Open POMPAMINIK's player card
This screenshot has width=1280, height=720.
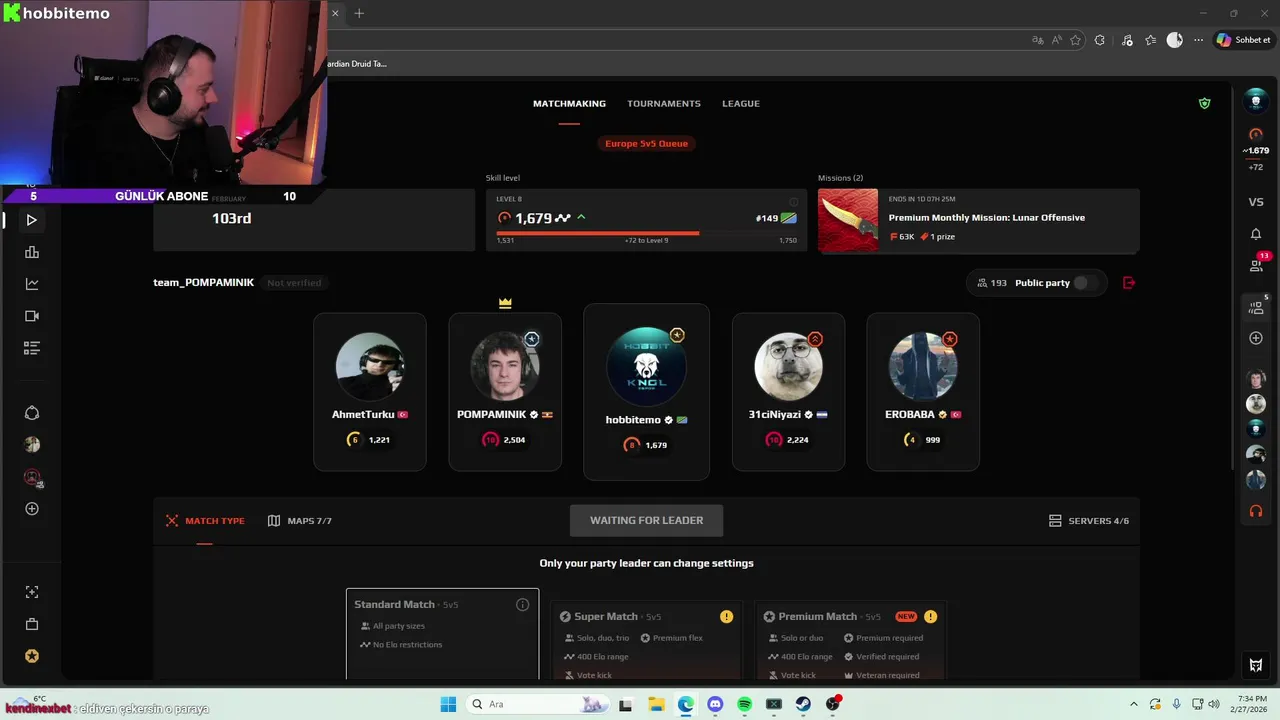pyautogui.click(x=505, y=392)
